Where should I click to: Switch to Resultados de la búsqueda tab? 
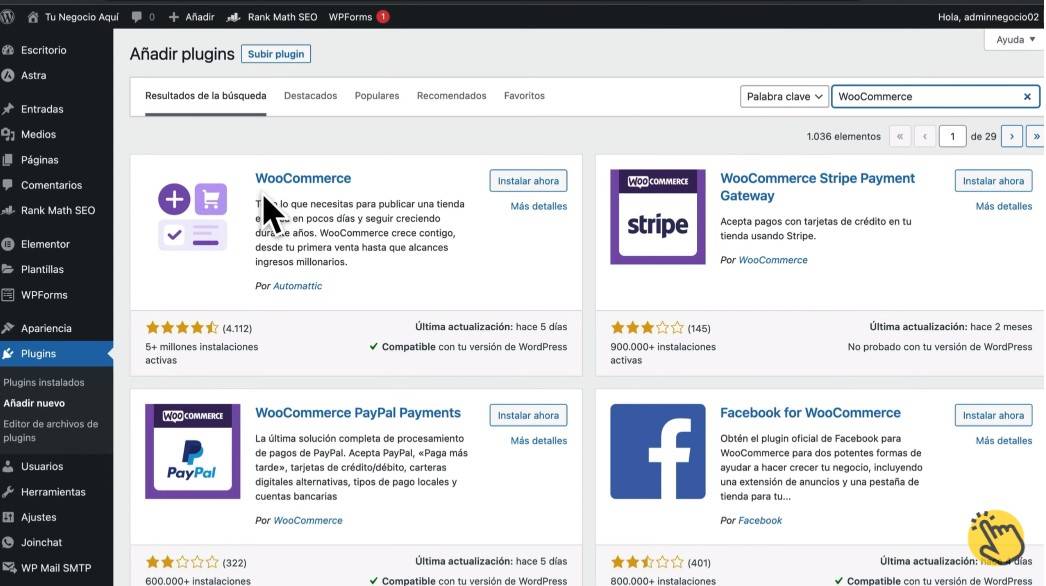pos(205,95)
